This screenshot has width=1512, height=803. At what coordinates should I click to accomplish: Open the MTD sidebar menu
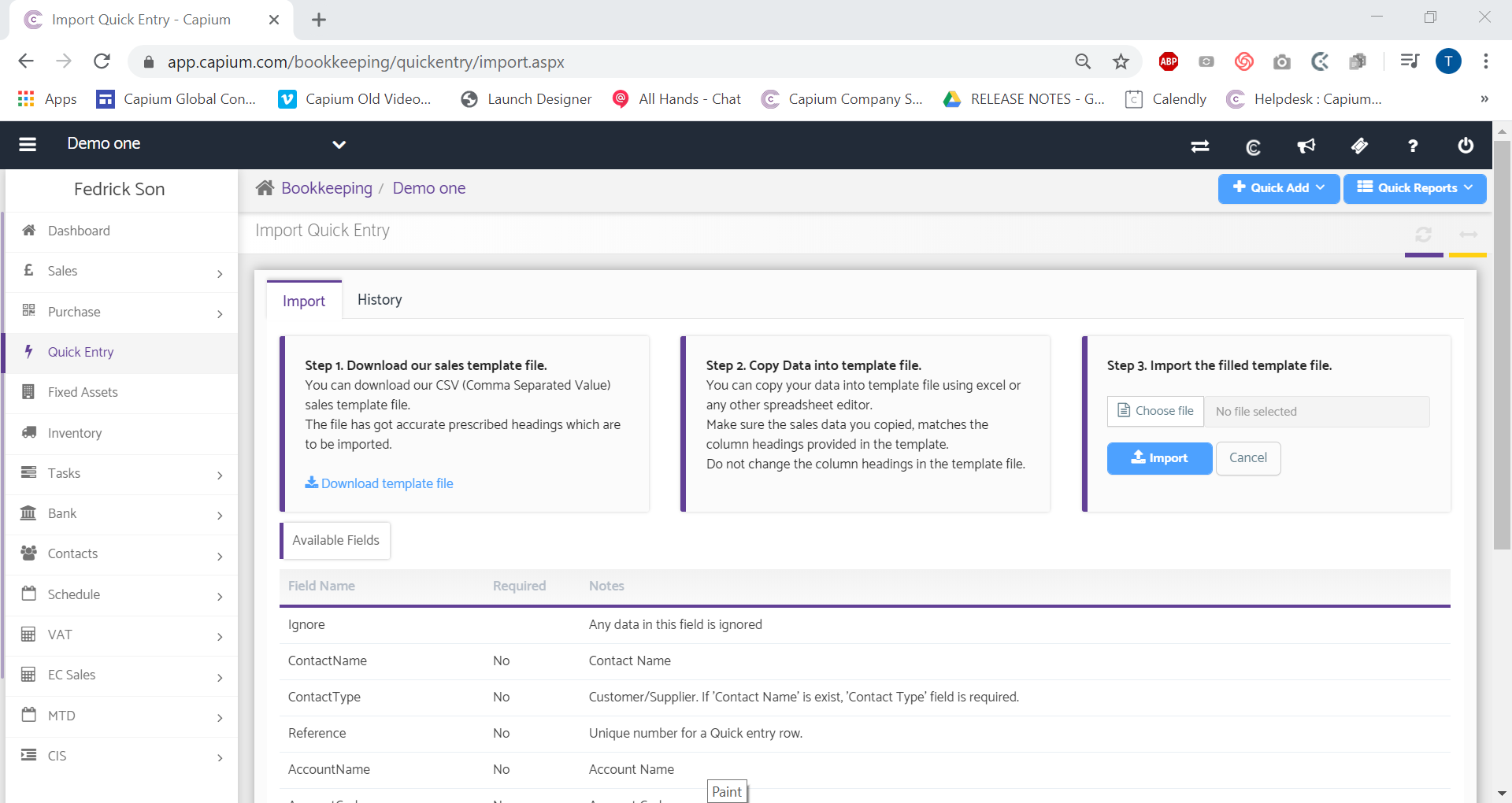pos(122,716)
